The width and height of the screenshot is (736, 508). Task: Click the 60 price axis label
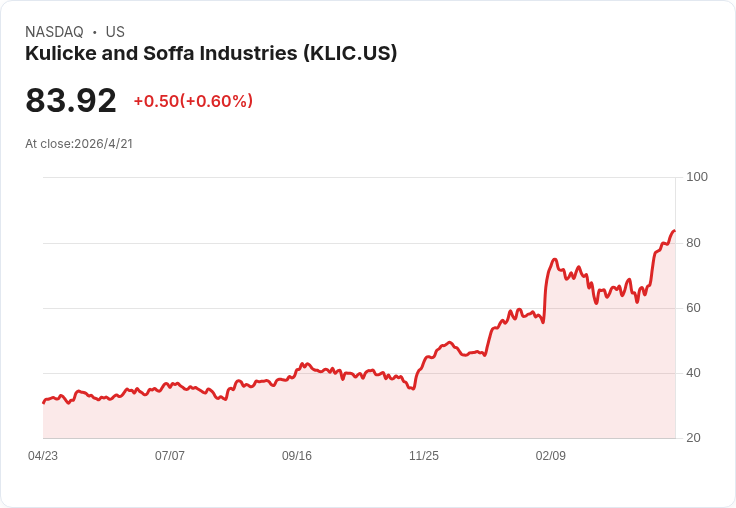coord(693,308)
